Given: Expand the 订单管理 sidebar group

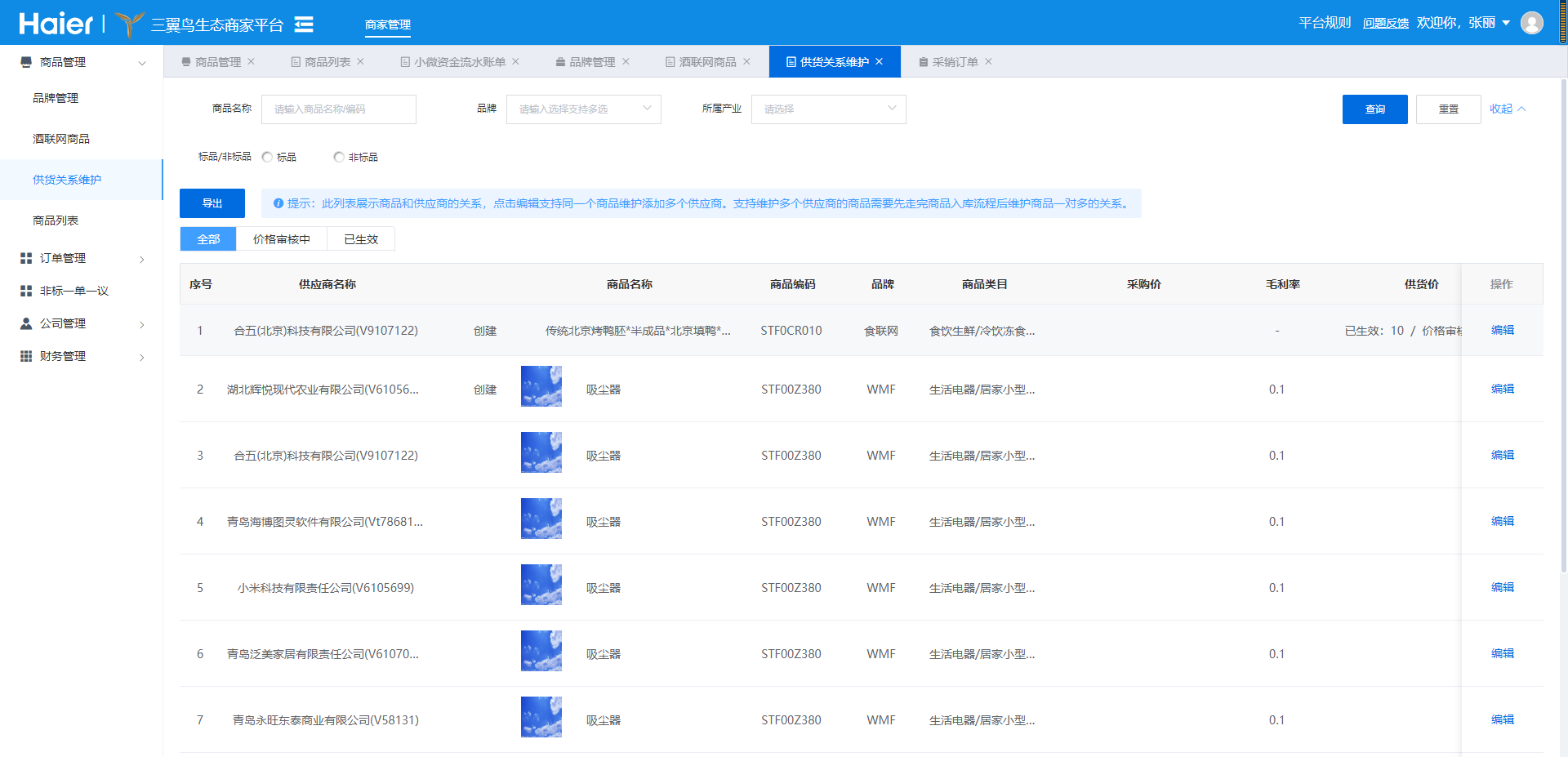Looking at the screenshot, I should tap(142, 259).
